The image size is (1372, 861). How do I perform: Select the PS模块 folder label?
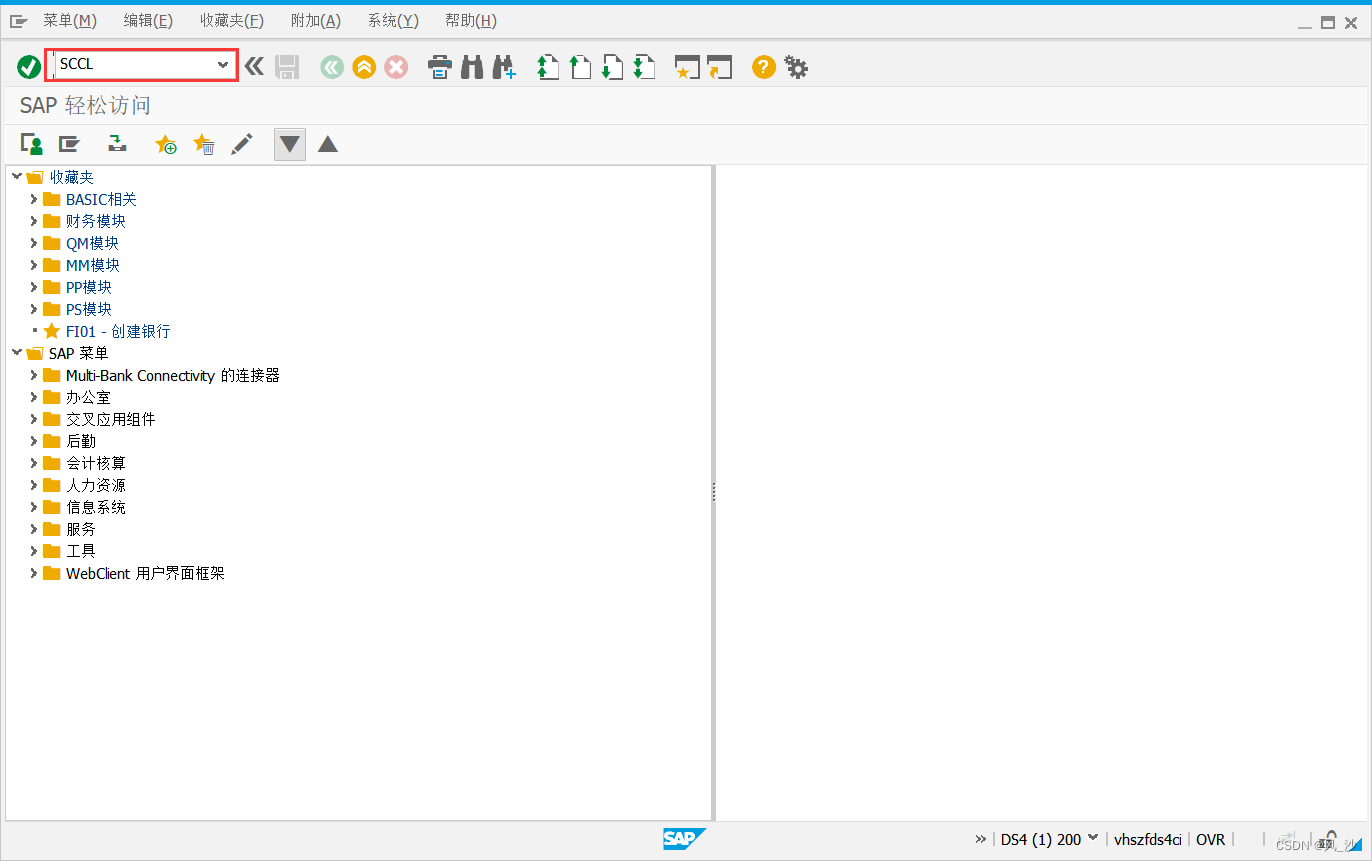tap(89, 309)
